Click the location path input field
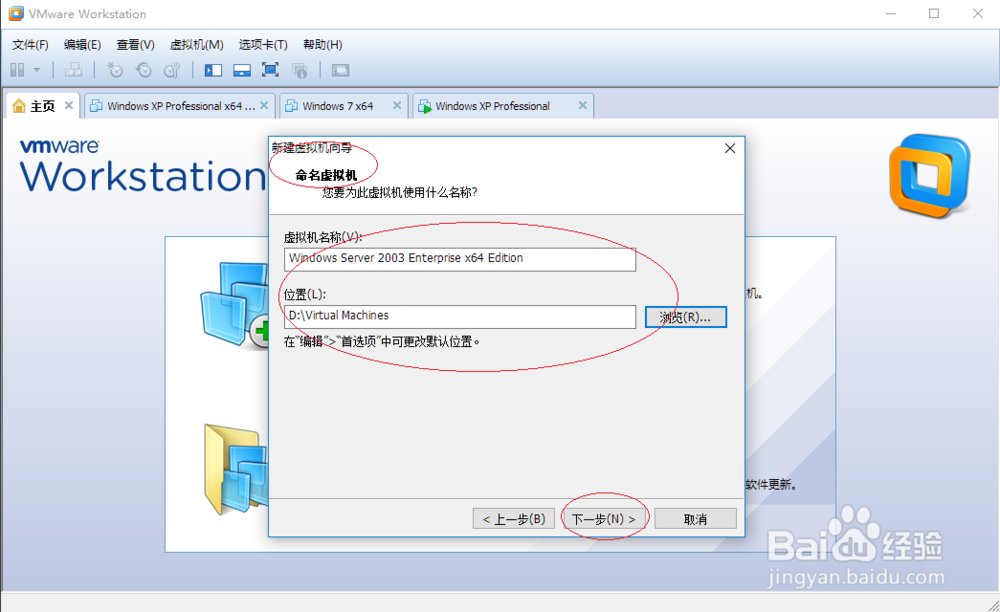 460,316
